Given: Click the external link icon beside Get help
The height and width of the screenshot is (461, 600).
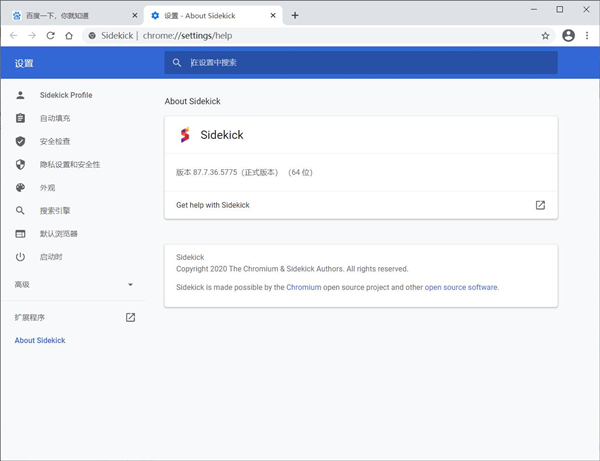Looking at the screenshot, I should click(540, 205).
